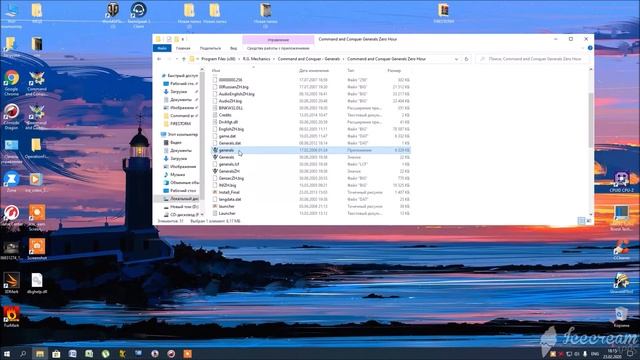Open the Comodo Dragon desktop shortcut
Viewport: 640px width, 360px height.
tap(11, 116)
